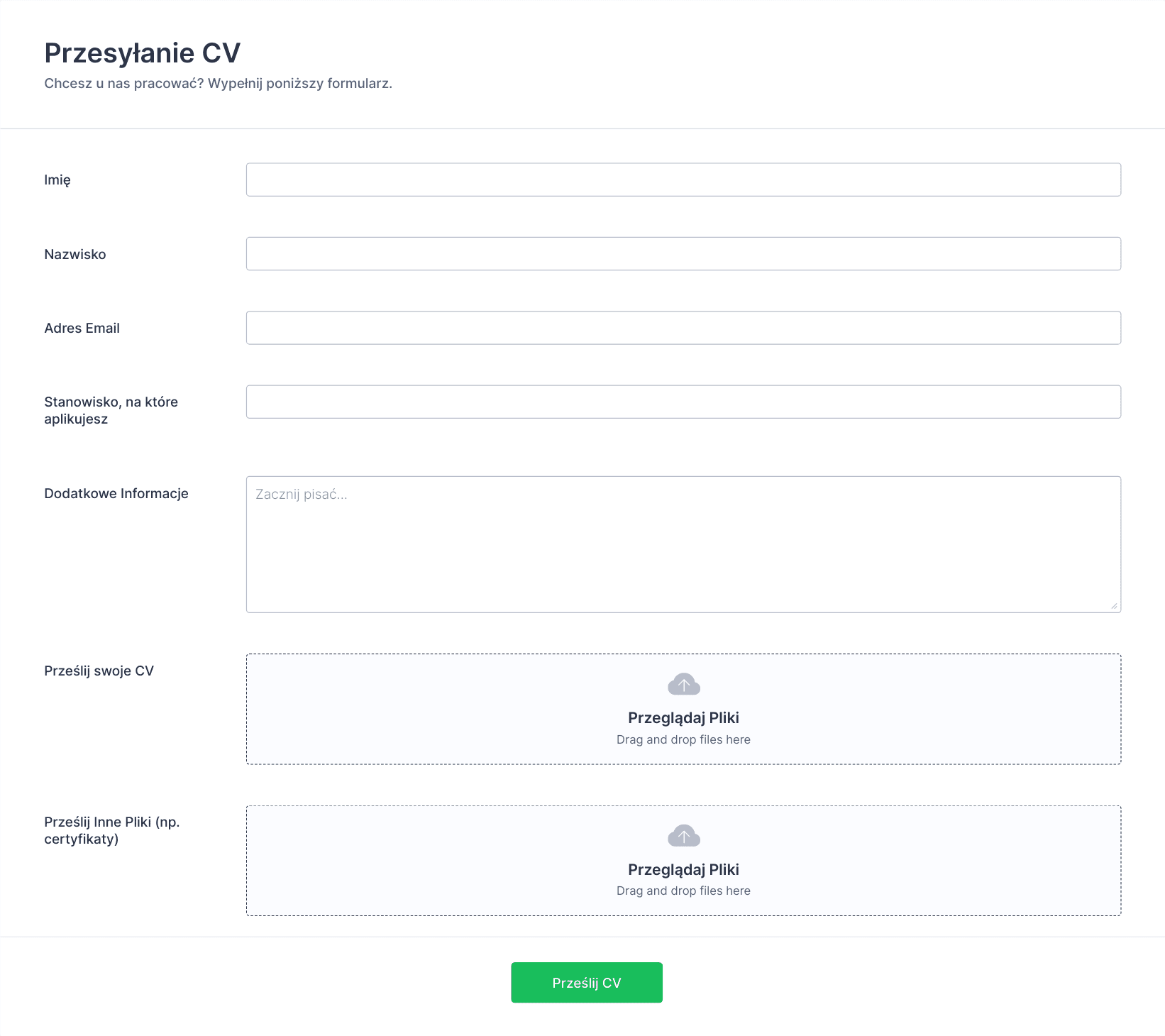Open Przeglądaj Pliki under Prześlij swoje CV
The height and width of the screenshot is (1036, 1165).
click(x=683, y=718)
